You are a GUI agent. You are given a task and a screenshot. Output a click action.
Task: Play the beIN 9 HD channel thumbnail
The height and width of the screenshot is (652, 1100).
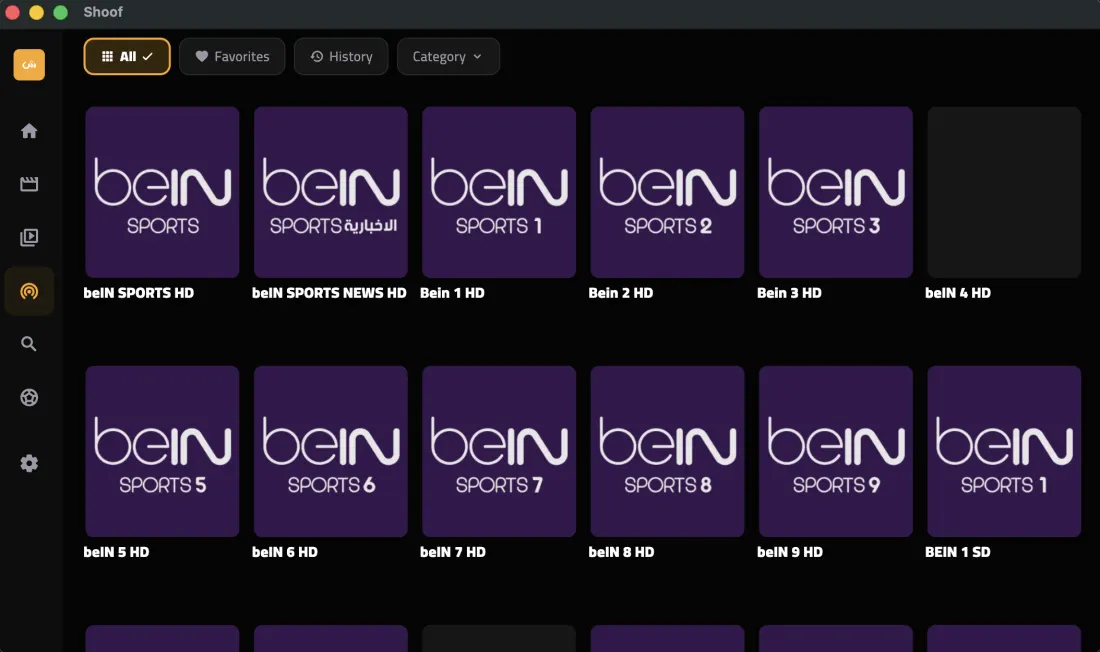pyautogui.click(x=836, y=451)
